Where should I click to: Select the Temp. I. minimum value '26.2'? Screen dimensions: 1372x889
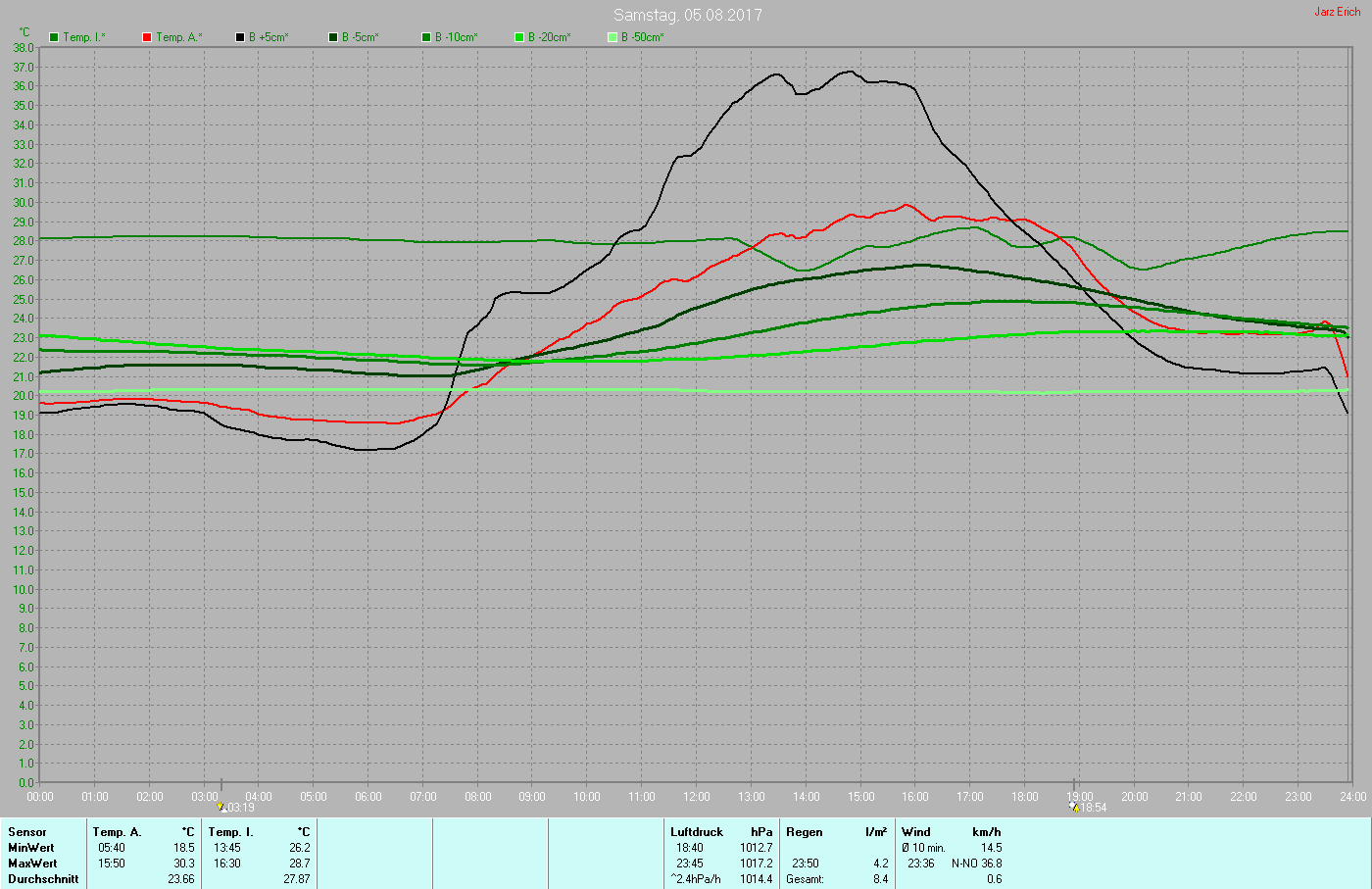(x=300, y=848)
